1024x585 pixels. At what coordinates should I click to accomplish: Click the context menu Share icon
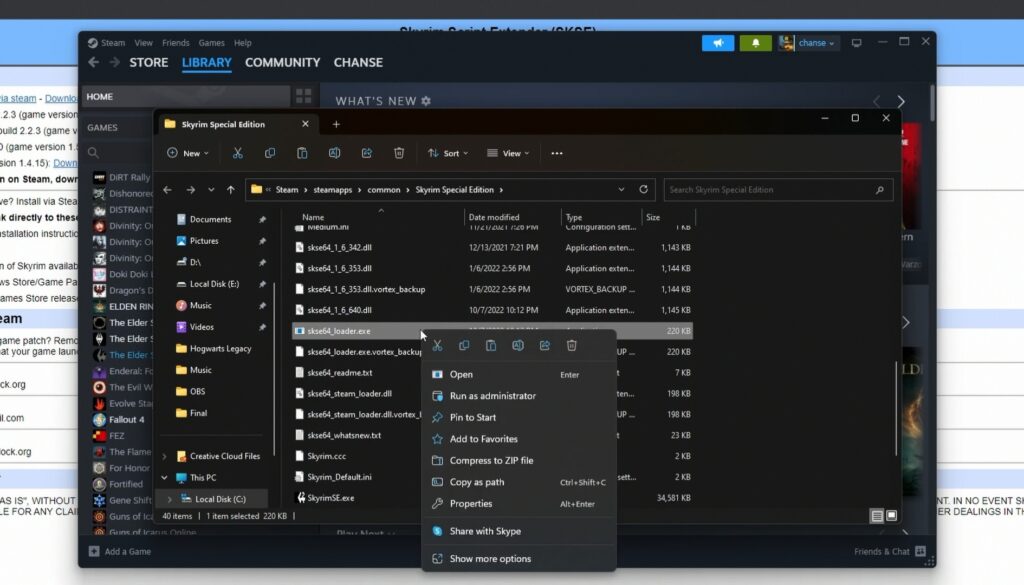[x=545, y=345]
